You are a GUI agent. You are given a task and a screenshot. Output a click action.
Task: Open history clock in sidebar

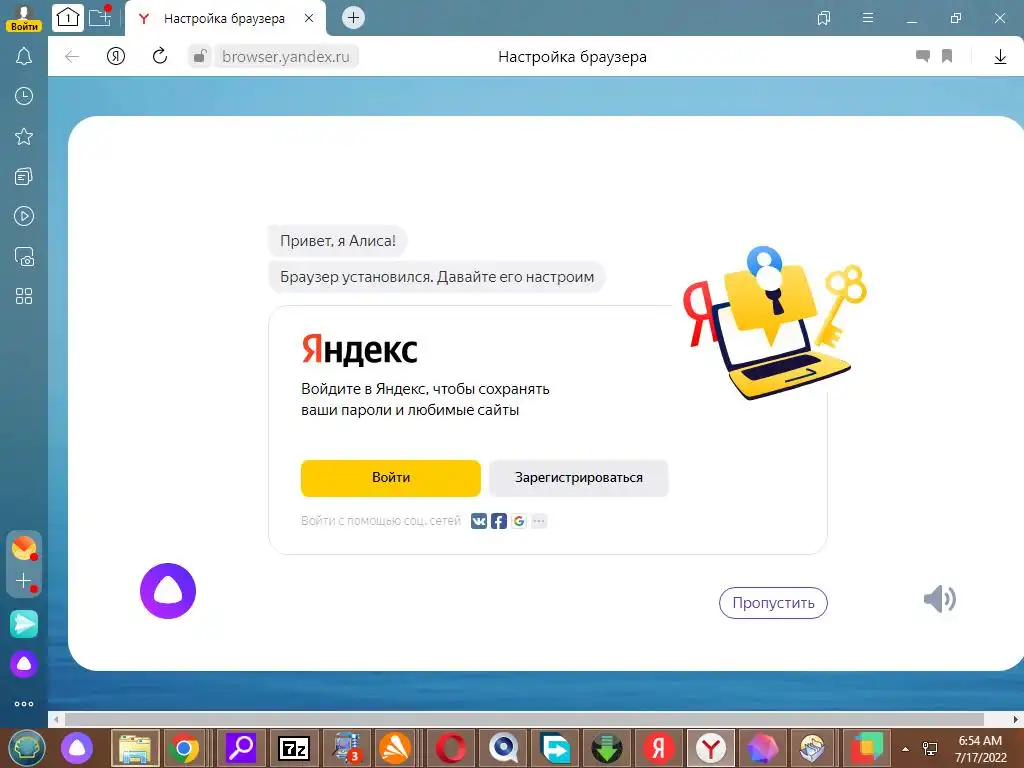coord(24,96)
